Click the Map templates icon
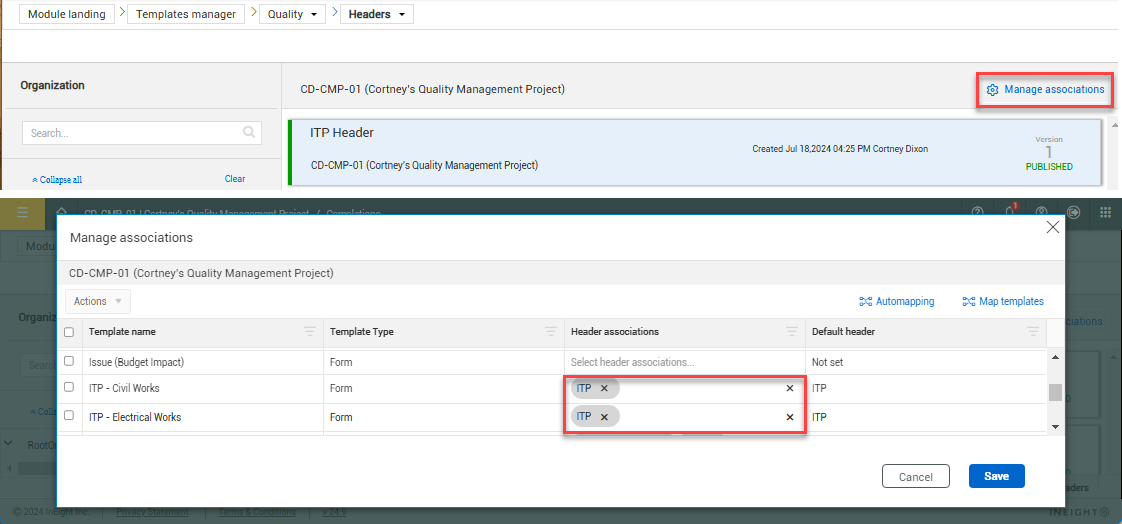Viewport: 1122px width, 524px height. pos(968,302)
